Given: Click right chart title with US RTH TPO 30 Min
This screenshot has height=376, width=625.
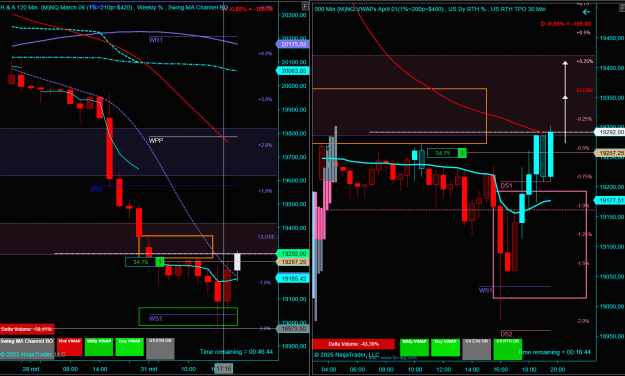Looking at the screenshot, I should tap(430, 9).
